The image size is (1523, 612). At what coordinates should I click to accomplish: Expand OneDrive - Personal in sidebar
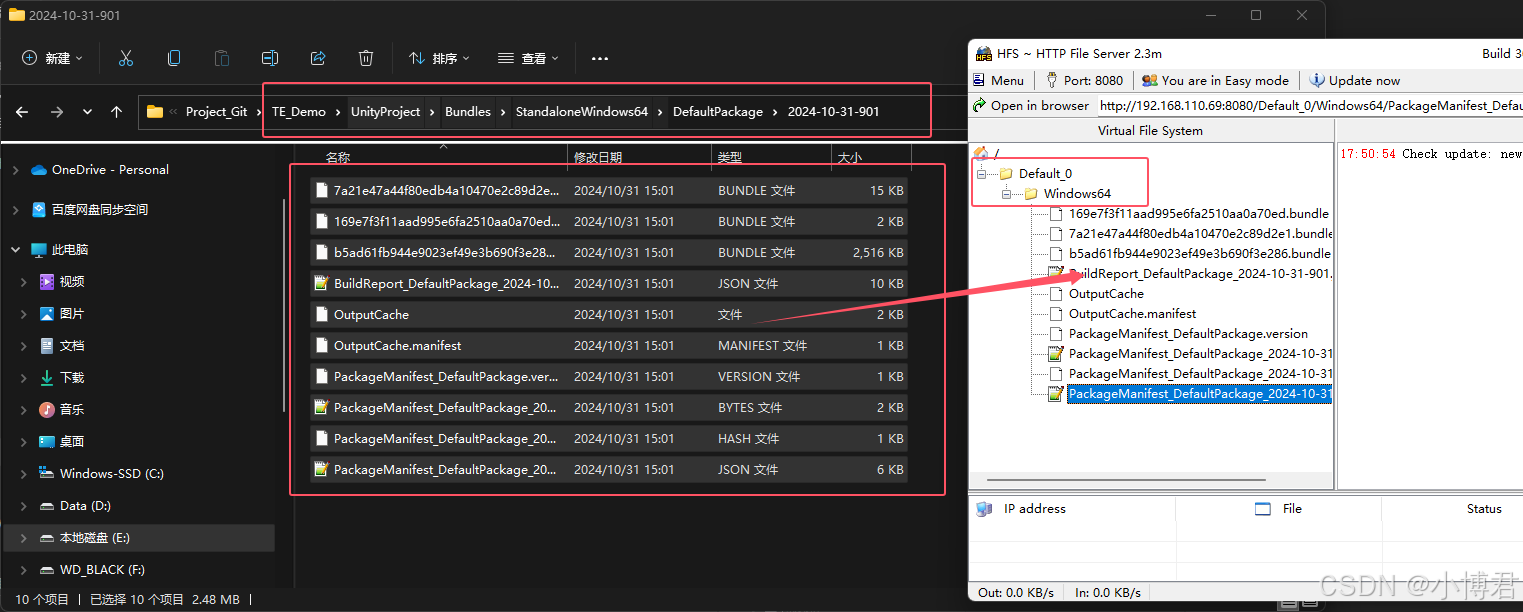click(15, 170)
